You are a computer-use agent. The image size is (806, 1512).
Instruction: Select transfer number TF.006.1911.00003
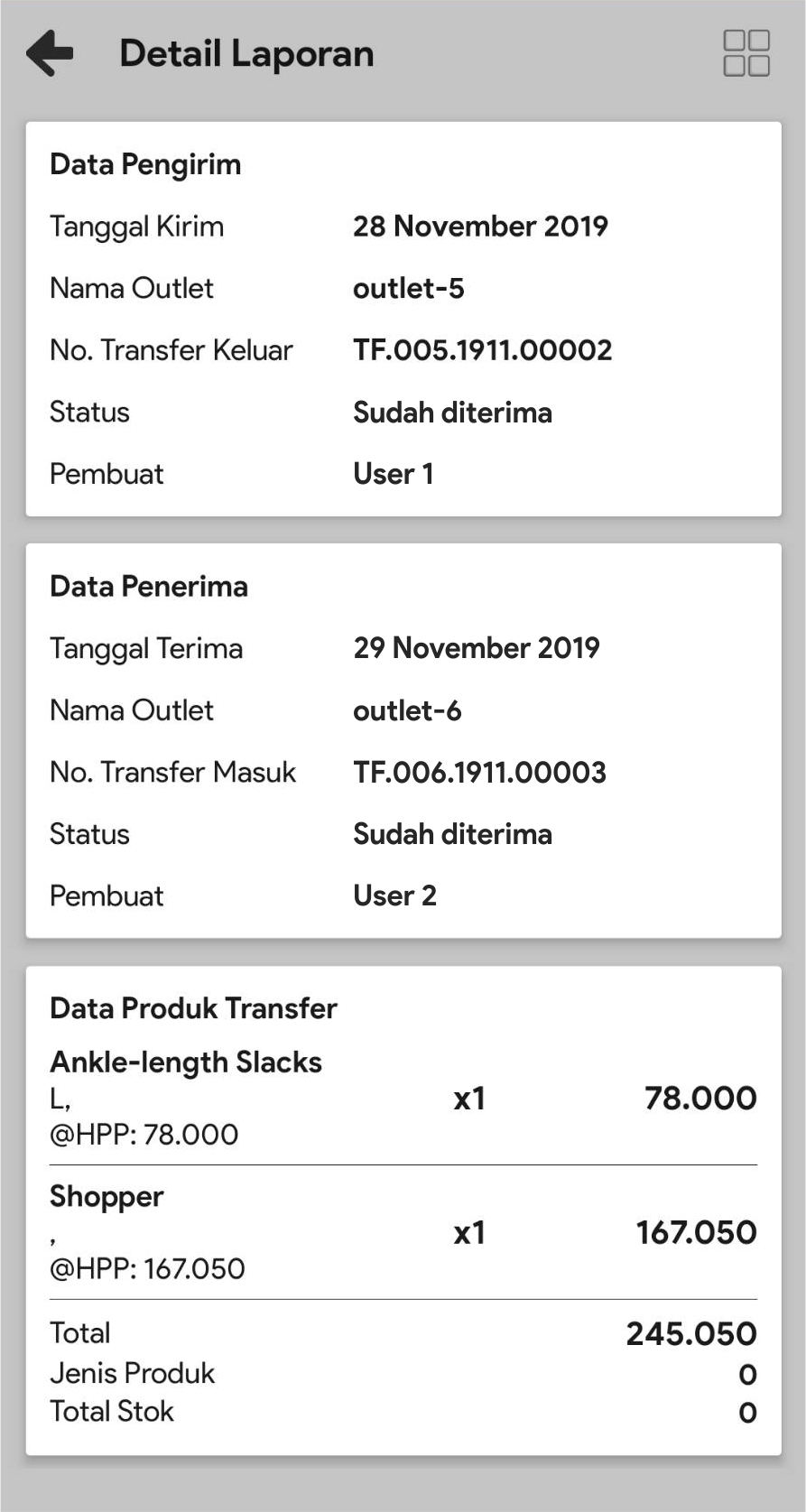tap(479, 773)
